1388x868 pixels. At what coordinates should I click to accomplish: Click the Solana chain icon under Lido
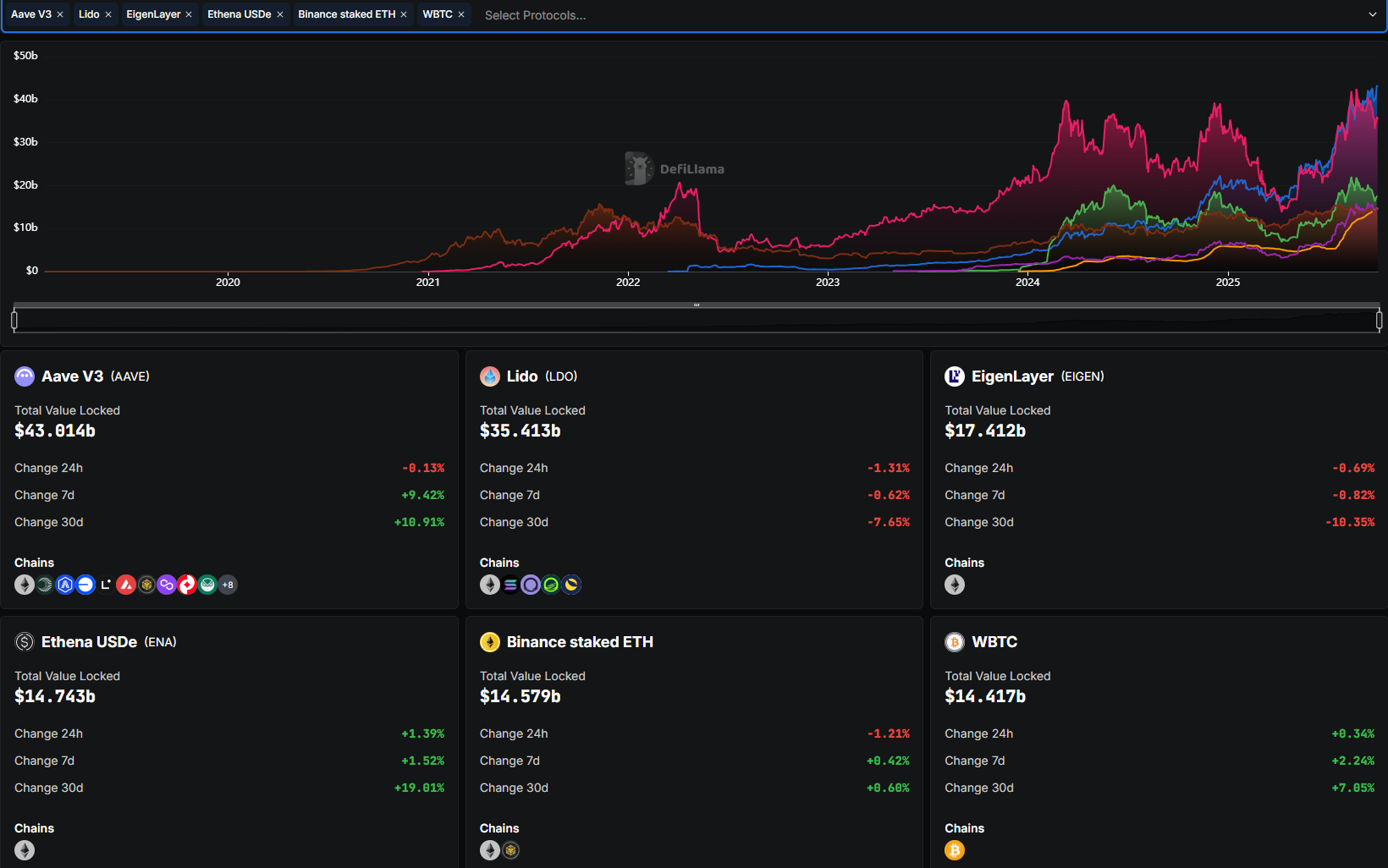pos(510,585)
